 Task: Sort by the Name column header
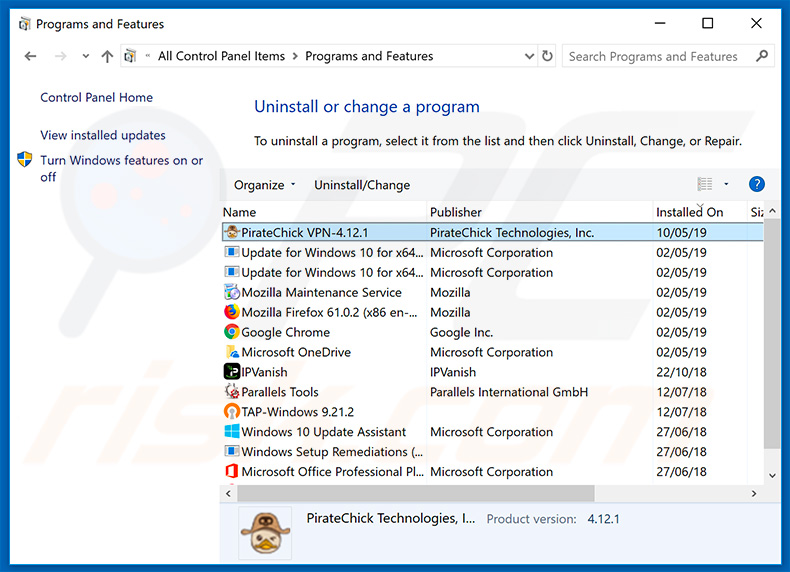(x=323, y=212)
